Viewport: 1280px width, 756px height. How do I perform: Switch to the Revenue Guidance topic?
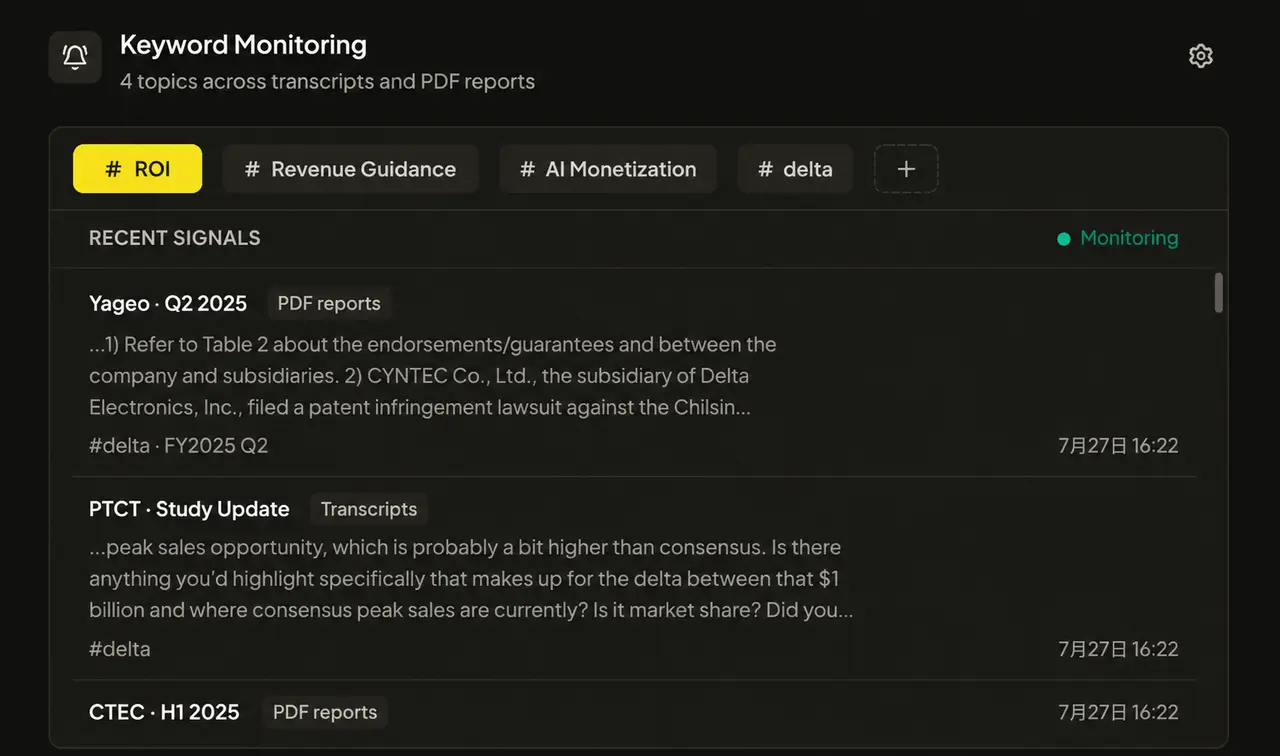pyautogui.click(x=350, y=169)
